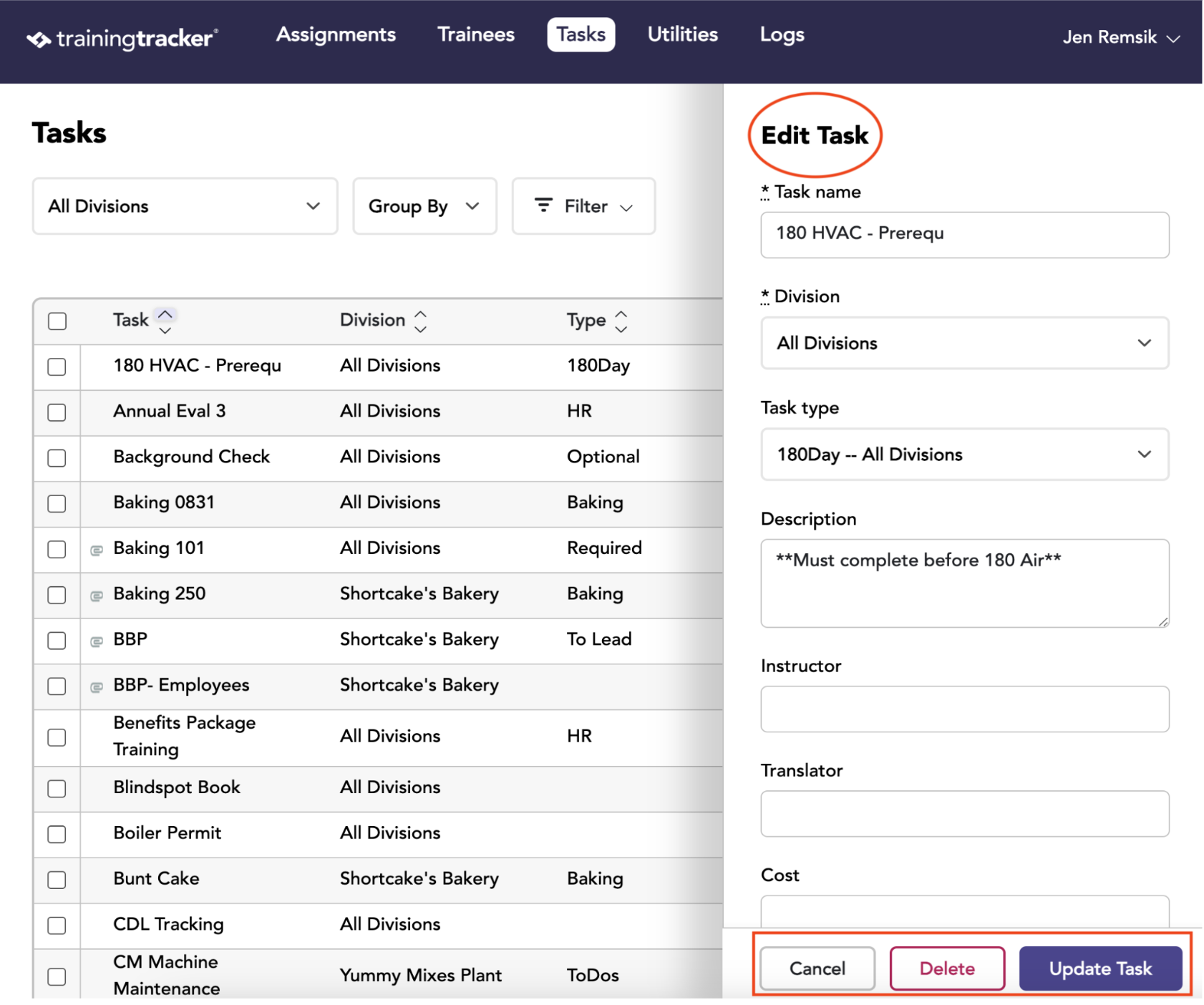This screenshot has width=1204, height=1005.
Task: Sort by Task column arrows
Action: [x=165, y=321]
